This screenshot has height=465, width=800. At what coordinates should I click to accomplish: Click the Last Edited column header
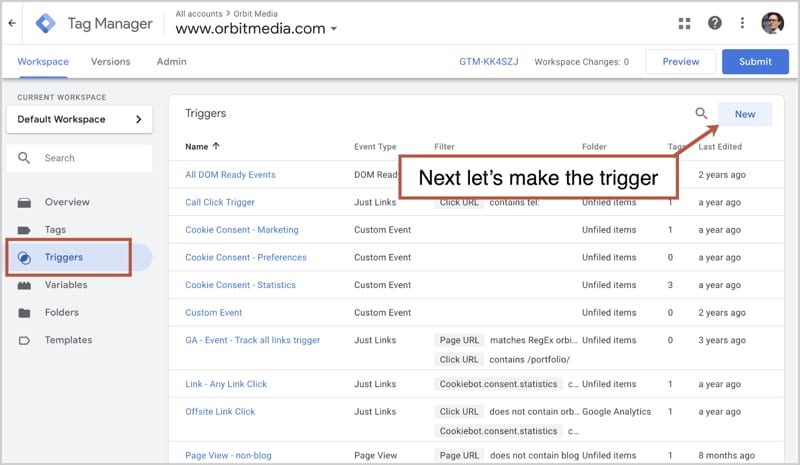[x=720, y=146]
